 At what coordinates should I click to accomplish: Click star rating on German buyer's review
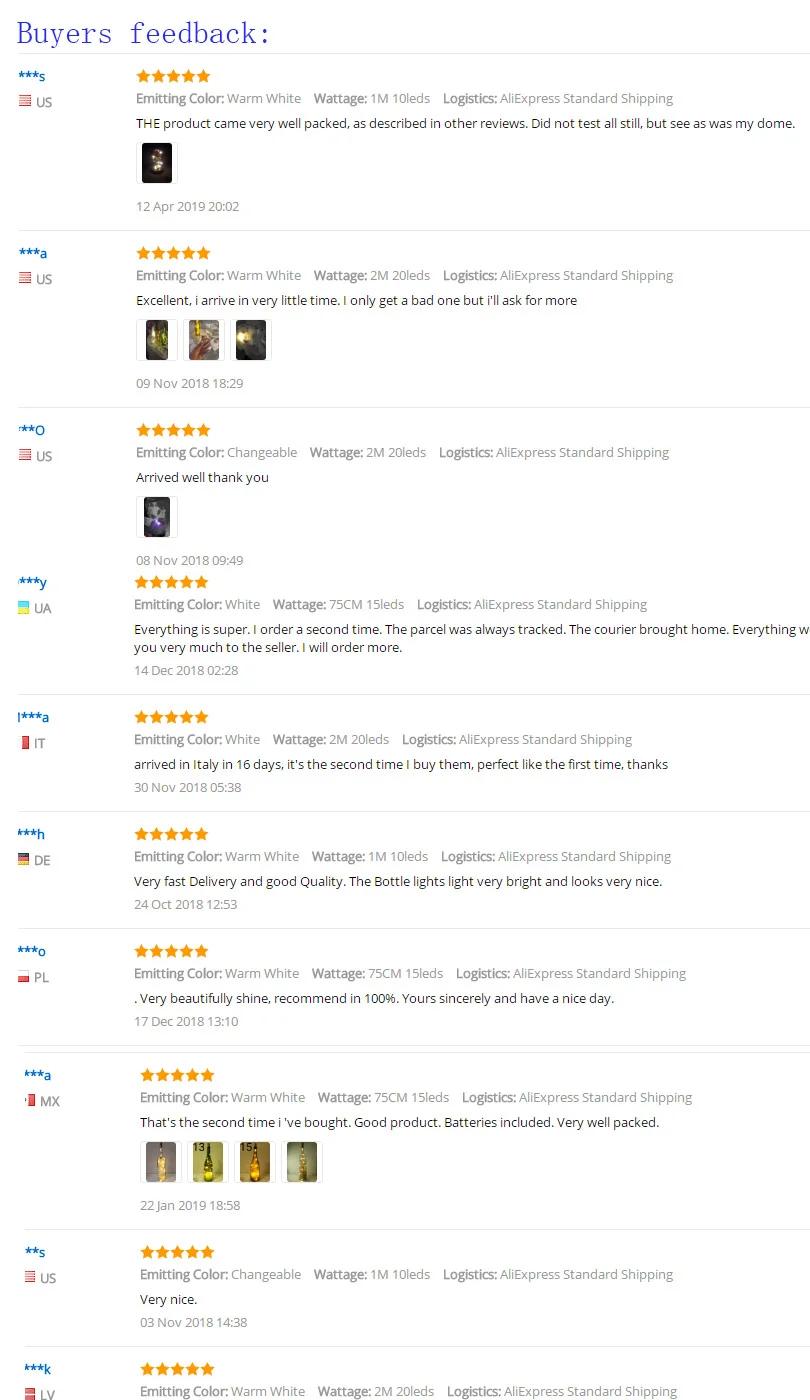coord(171,834)
